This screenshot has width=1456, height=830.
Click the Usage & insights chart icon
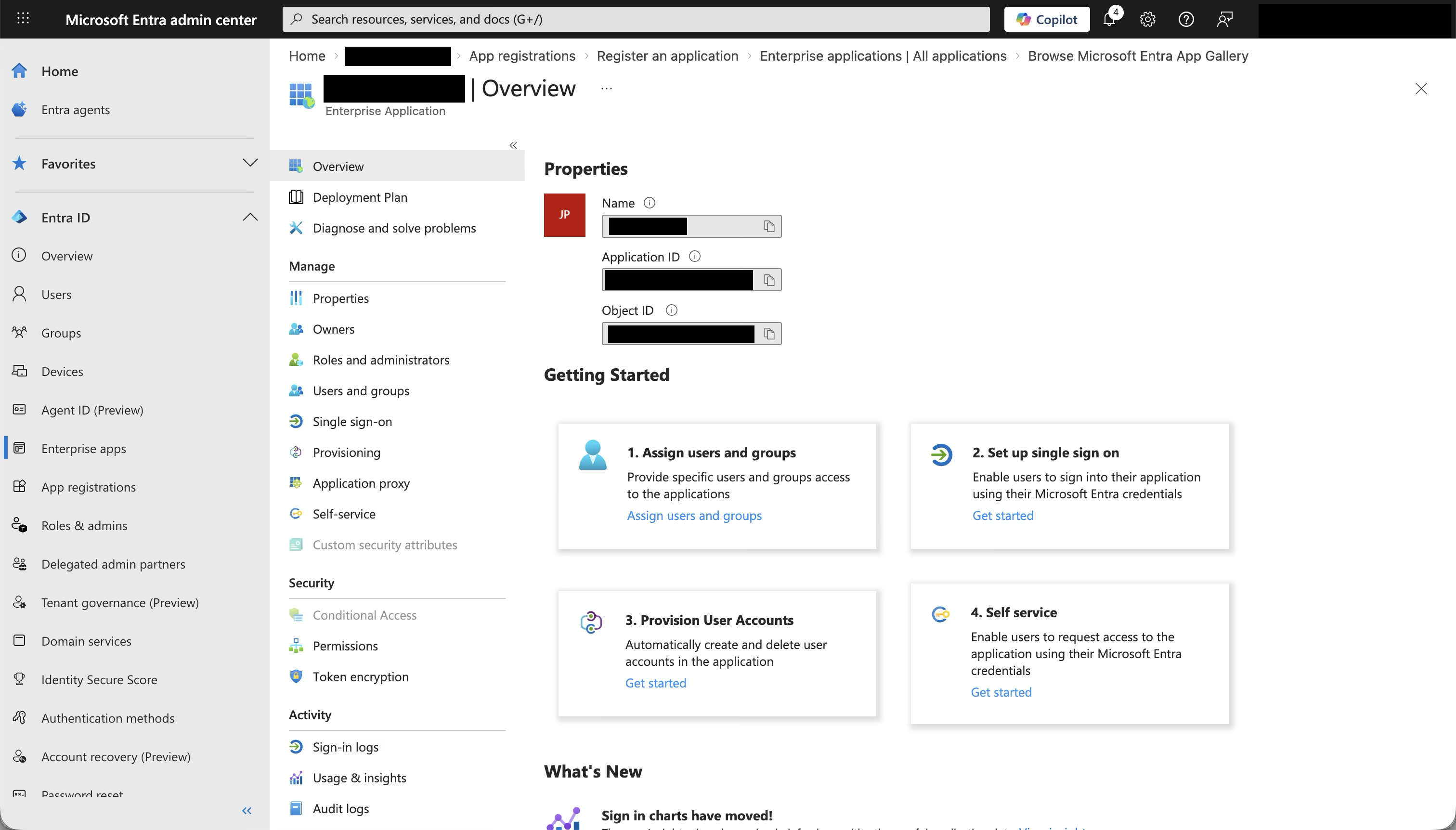[x=296, y=778]
